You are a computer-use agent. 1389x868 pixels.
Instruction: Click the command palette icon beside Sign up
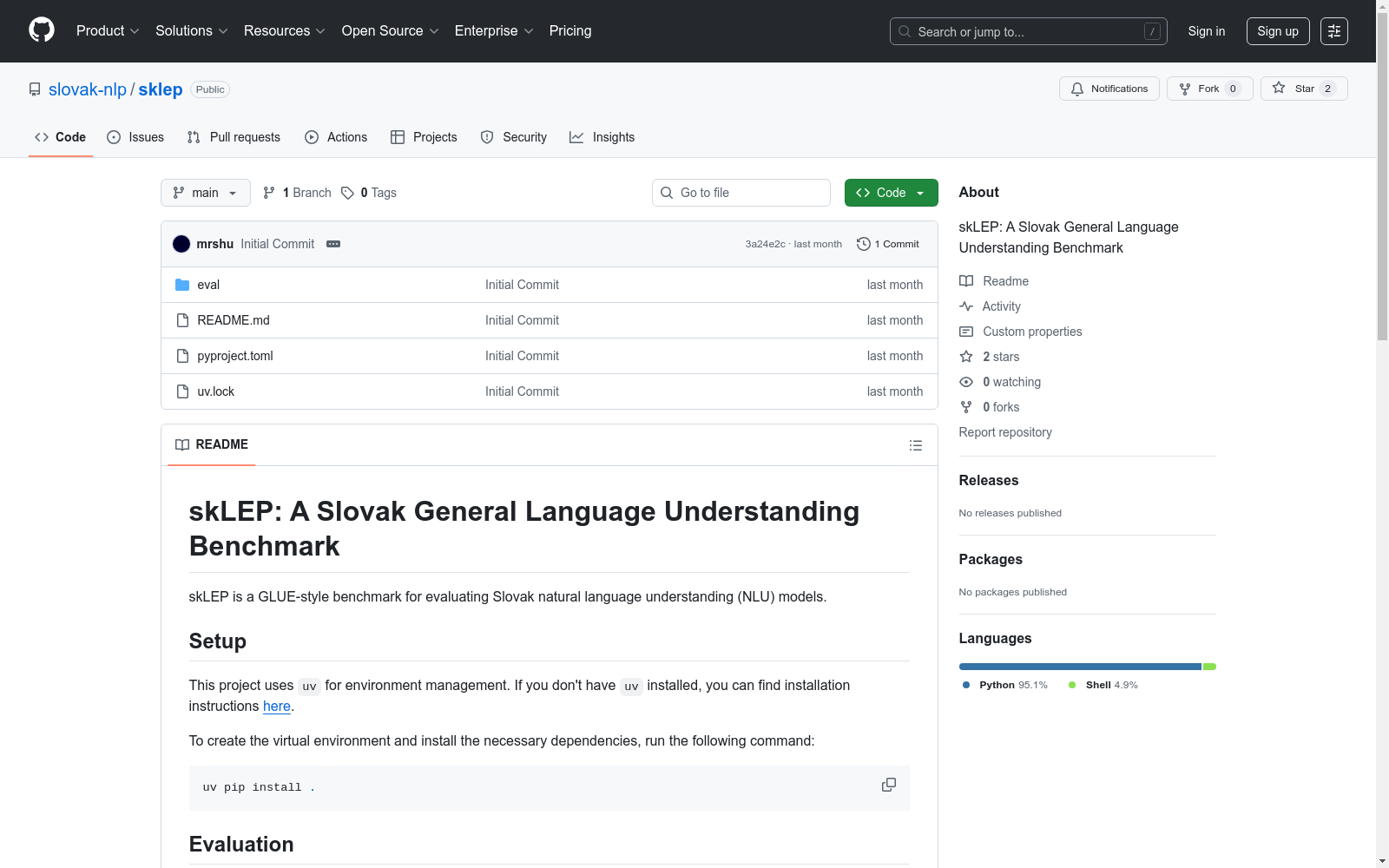pos(1334,31)
